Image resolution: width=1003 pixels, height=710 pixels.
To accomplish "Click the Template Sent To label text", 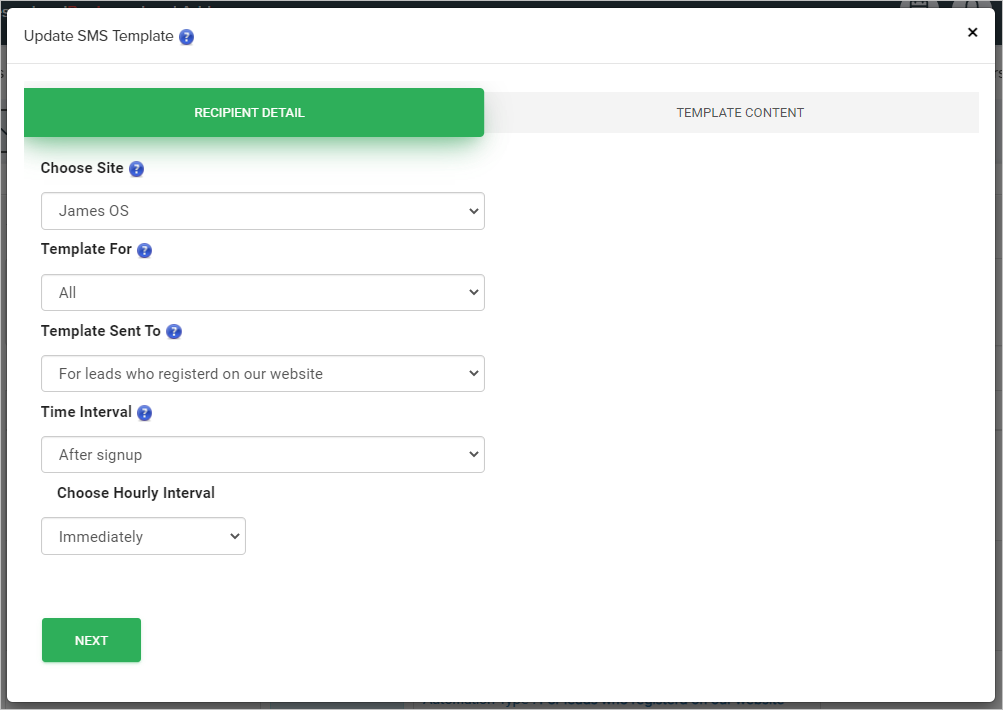I will click(x=100, y=330).
